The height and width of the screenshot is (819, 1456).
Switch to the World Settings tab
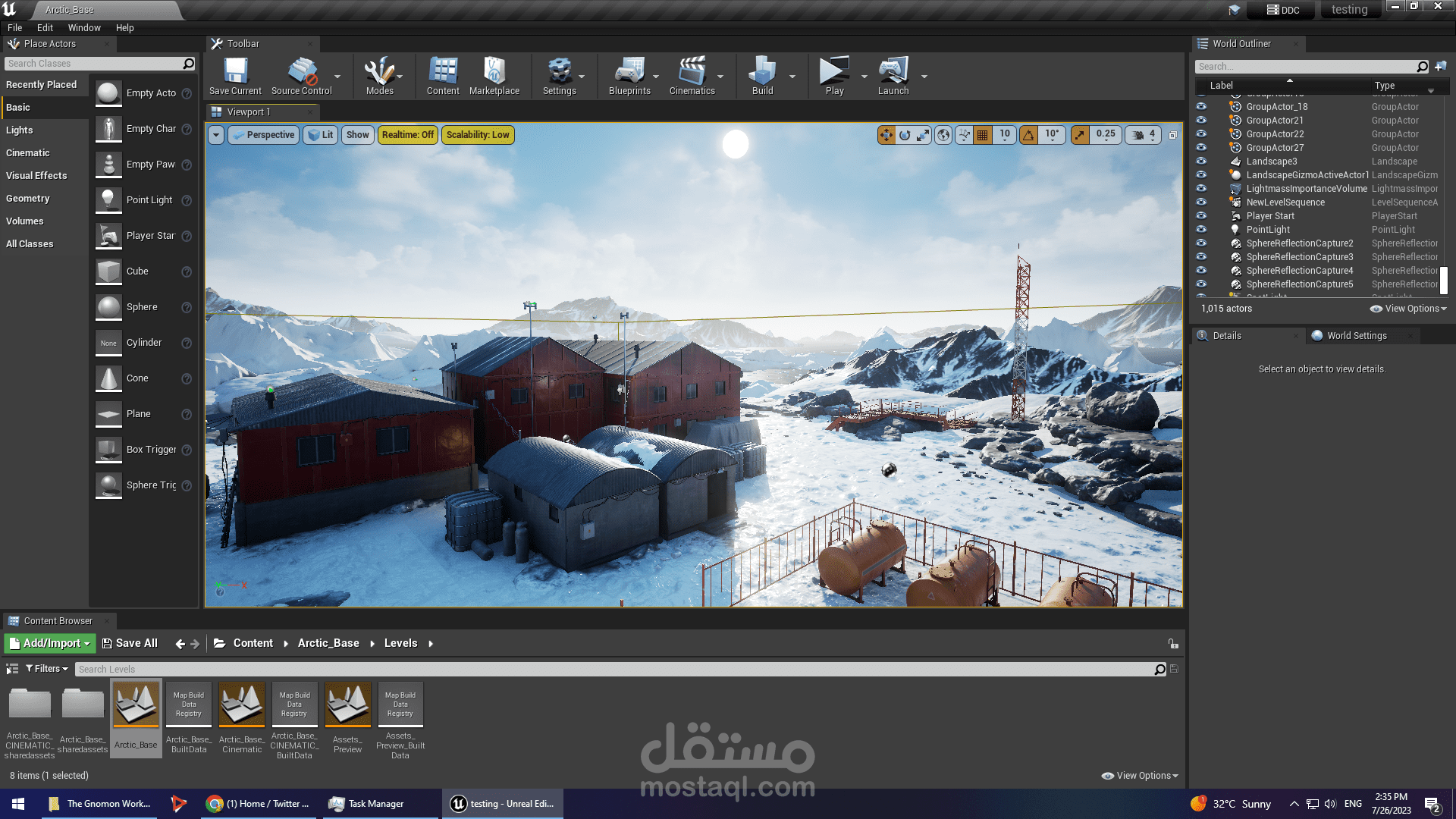pyautogui.click(x=1356, y=336)
